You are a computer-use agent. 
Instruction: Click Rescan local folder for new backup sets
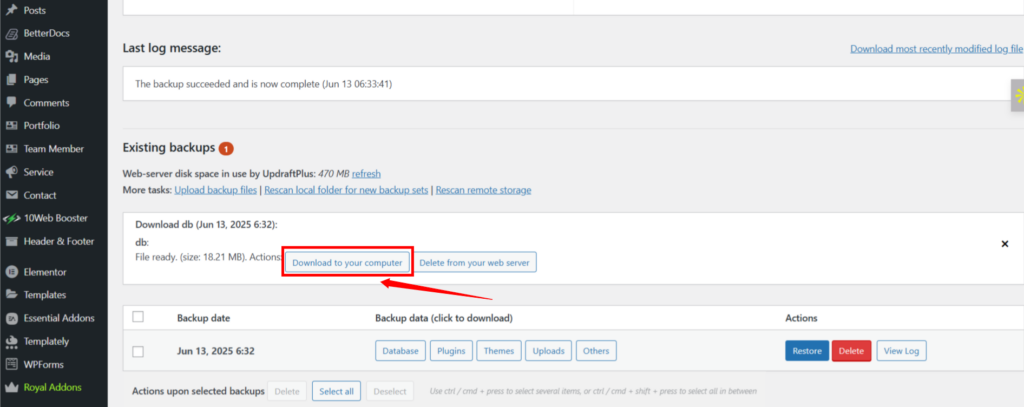coord(346,190)
